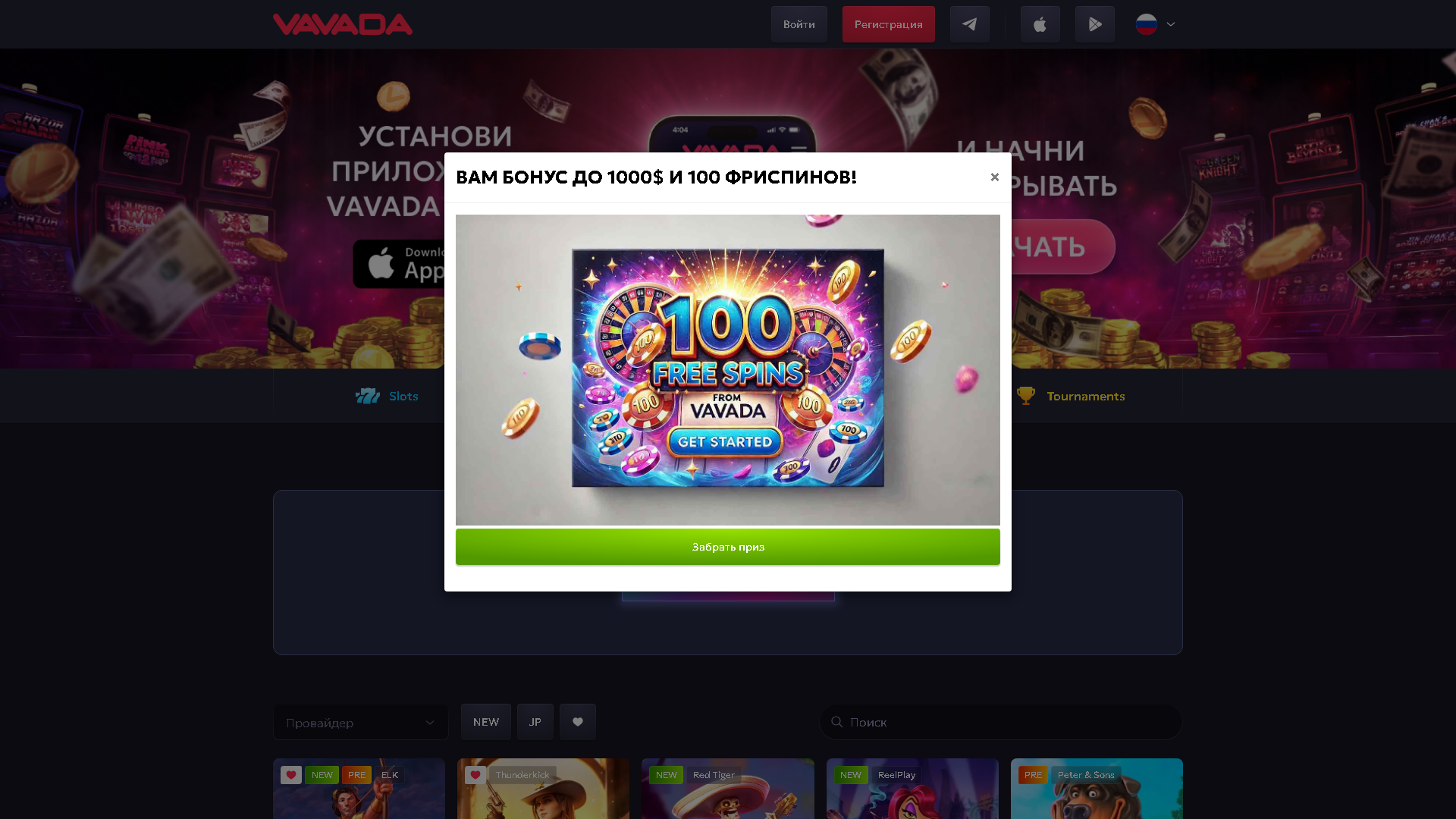Switch to the Slots tab
The image size is (1456, 819).
click(x=387, y=396)
